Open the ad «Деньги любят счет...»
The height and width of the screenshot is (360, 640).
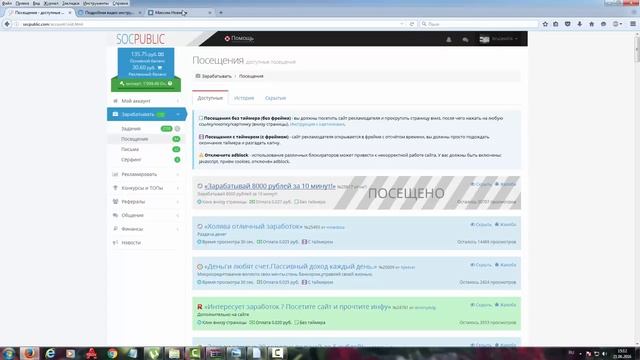[x=290, y=267]
